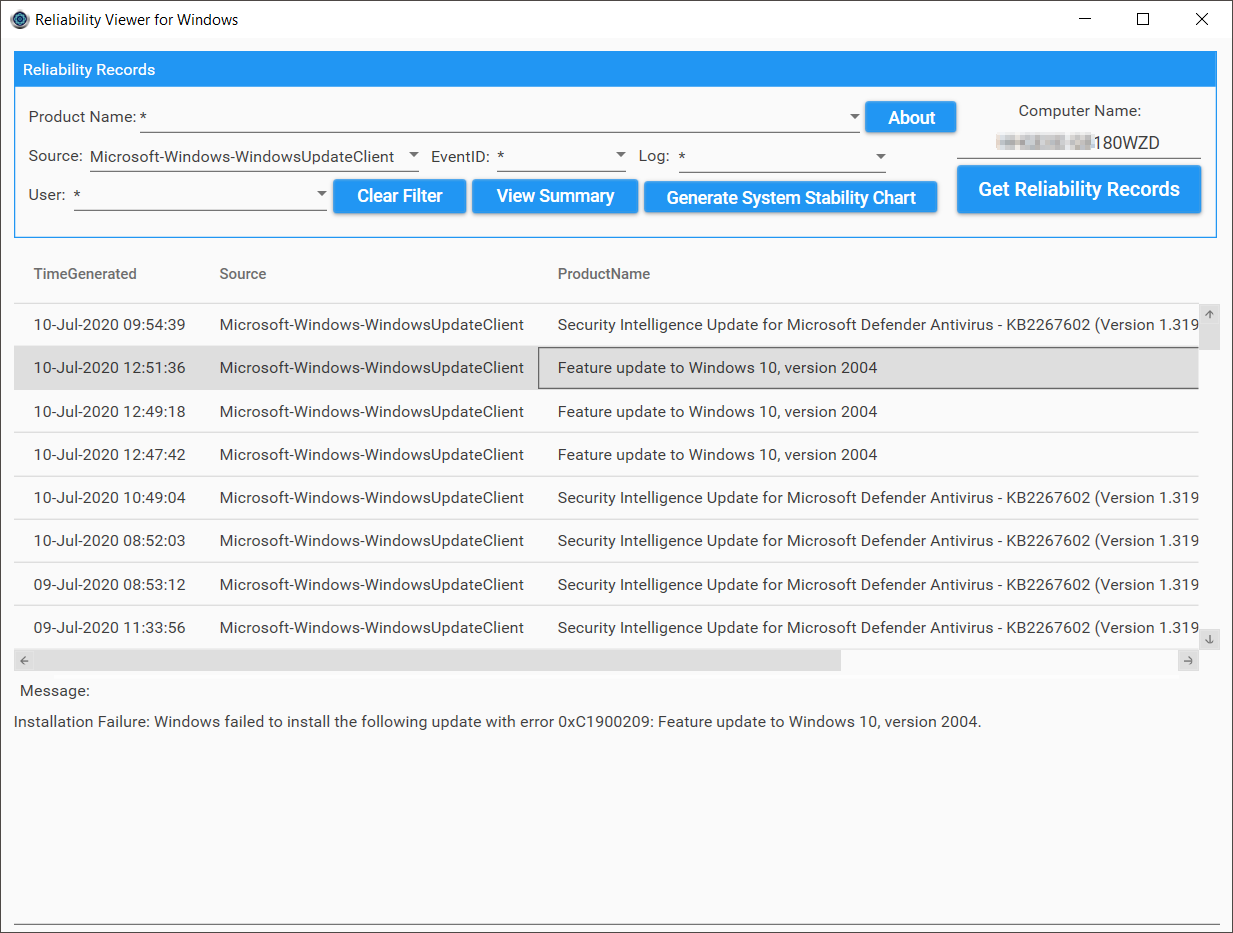Select the row dated 09-Jul-2020 11:33:56
Screen dimensions: 1233x933
click(606, 627)
